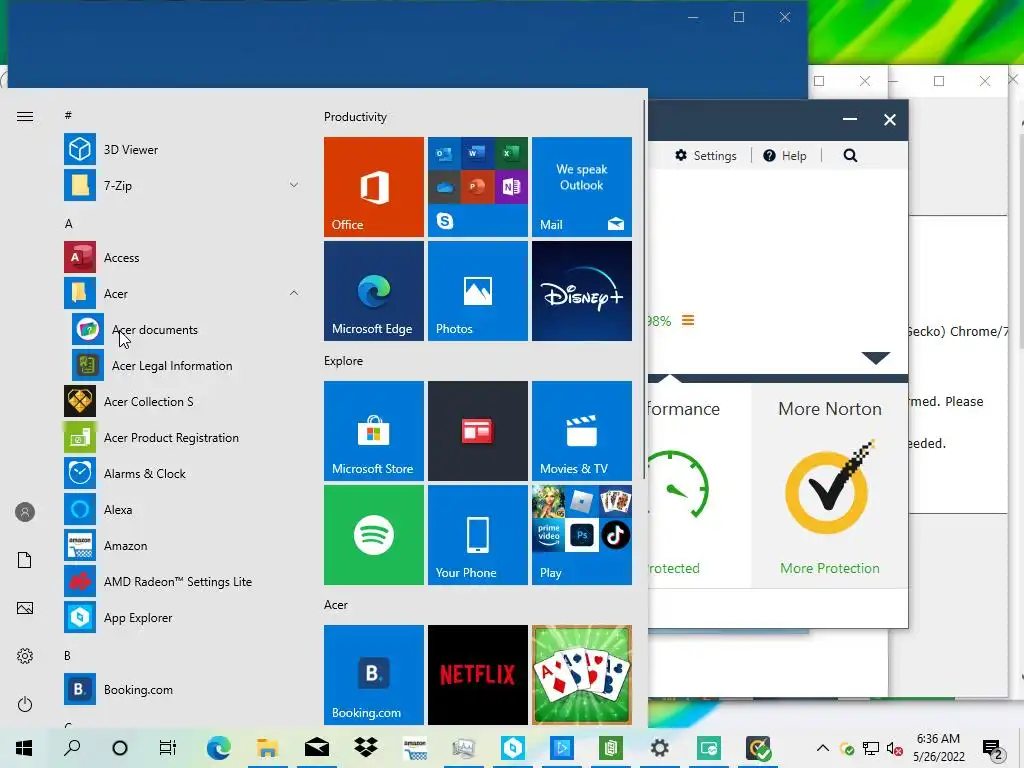Open Settings gear in Start sidebar
Viewport: 1024px width, 768px height.
(25, 656)
